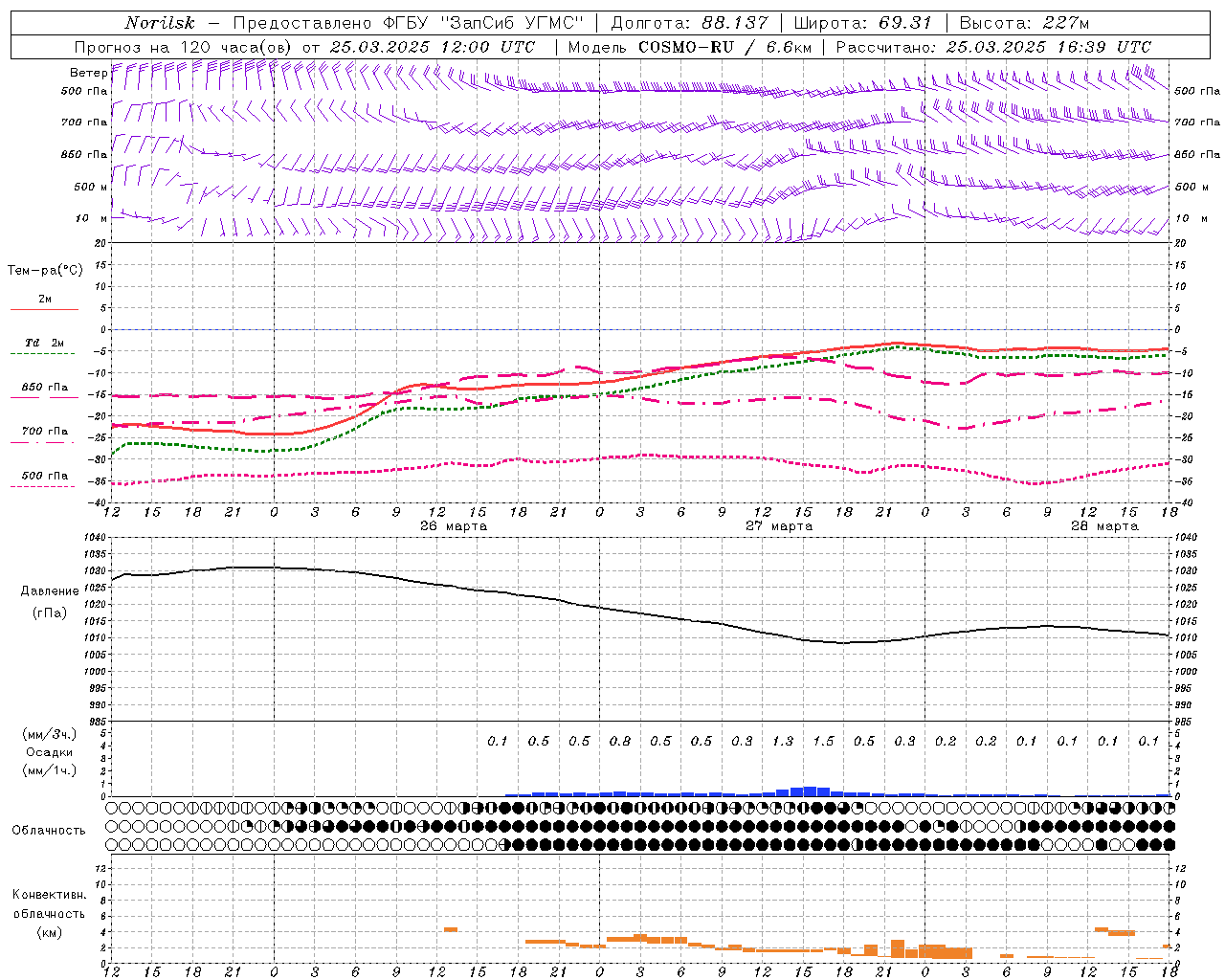The image size is (1225, 980).
Task: Click the Давление pressure chart label
Action: click(x=50, y=591)
